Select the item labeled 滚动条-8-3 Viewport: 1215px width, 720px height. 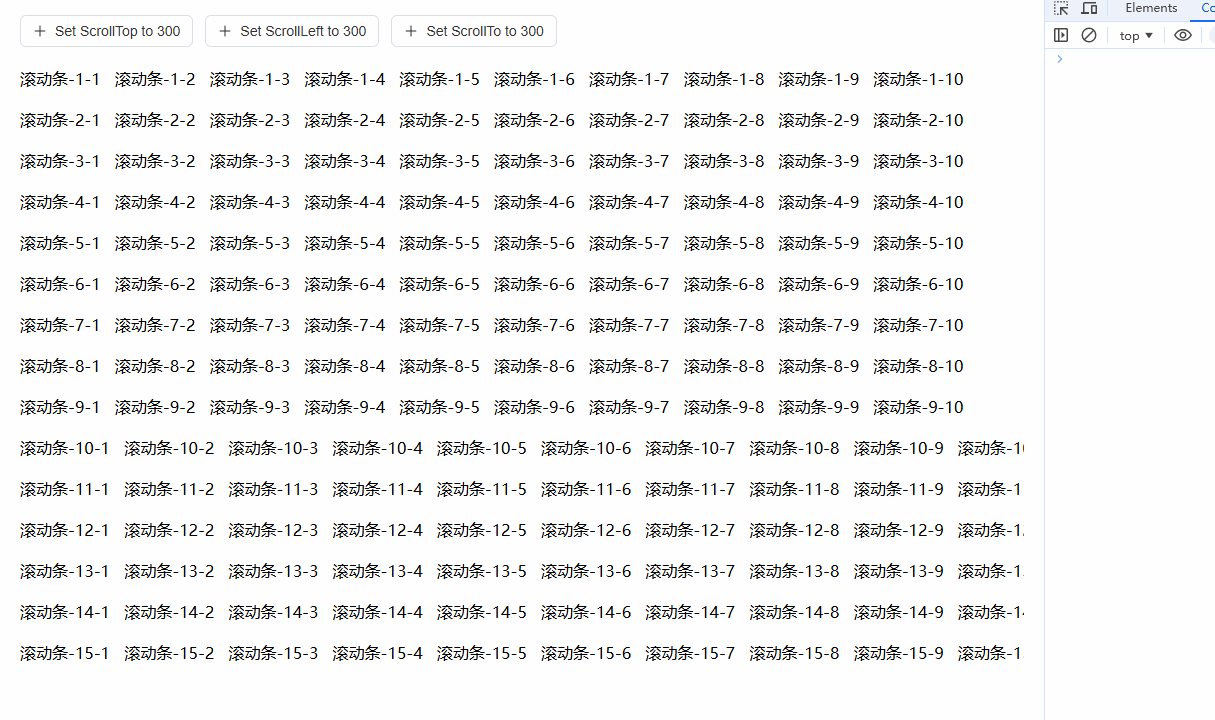point(250,366)
